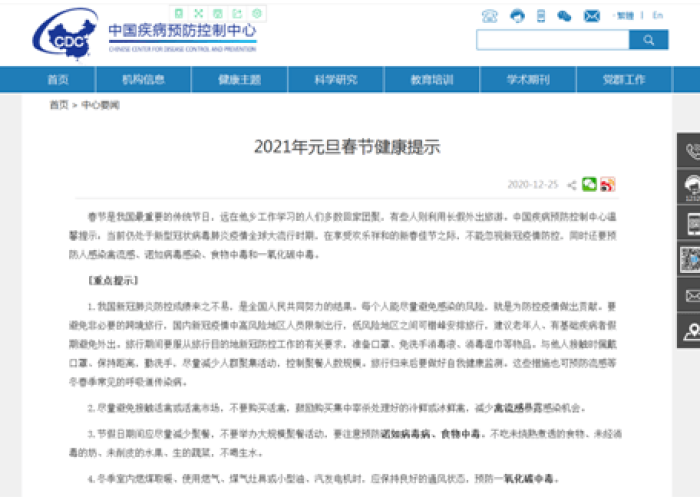Click the first green floating toolbar icon
Screen dimensions: 700x500
179,13
